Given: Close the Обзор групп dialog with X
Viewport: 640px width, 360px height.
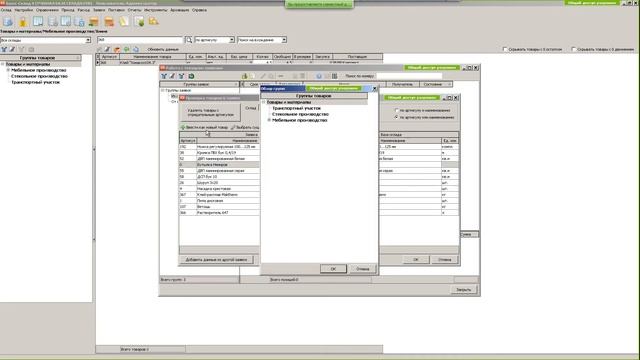Looking at the screenshot, I should point(374,89).
